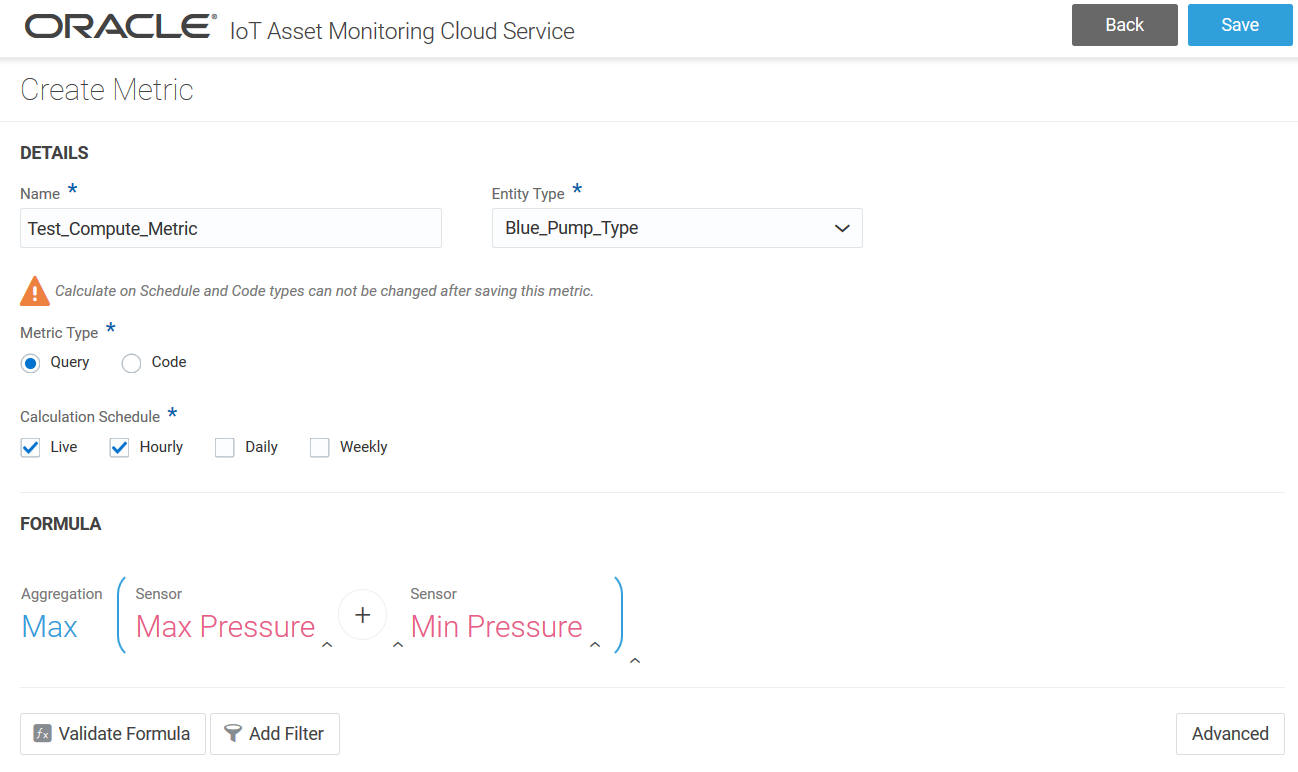The height and width of the screenshot is (772, 1298).
Task: Click the Add Filter button
Action: coord(275,733)
